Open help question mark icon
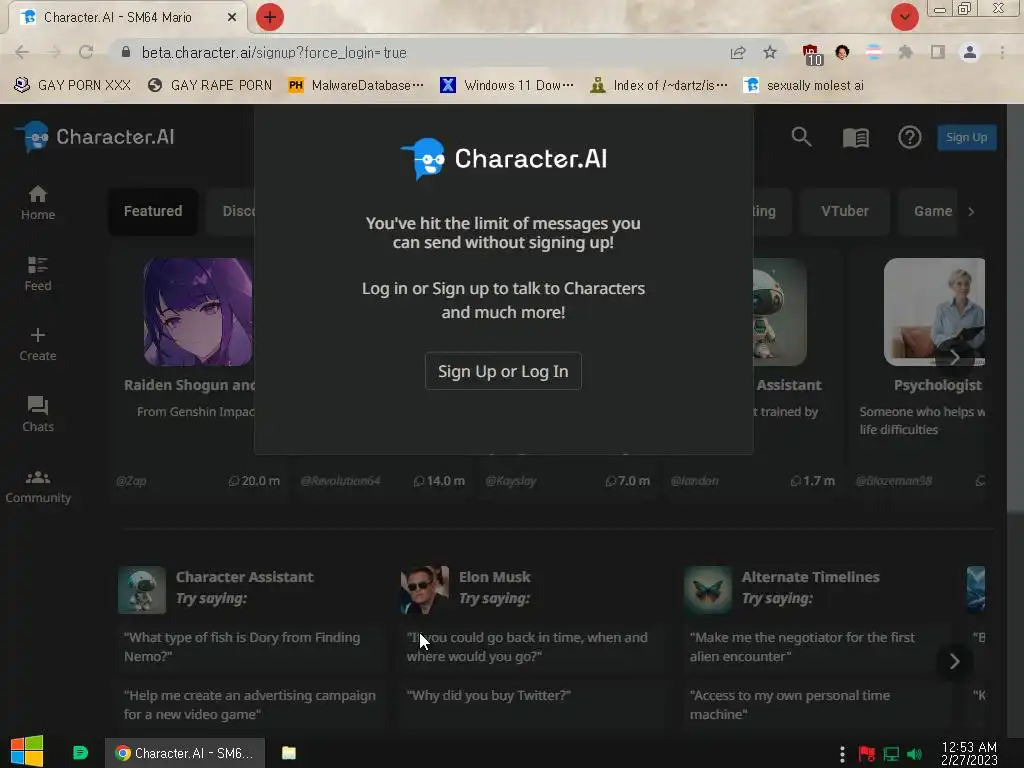 (x=909, y=137)
